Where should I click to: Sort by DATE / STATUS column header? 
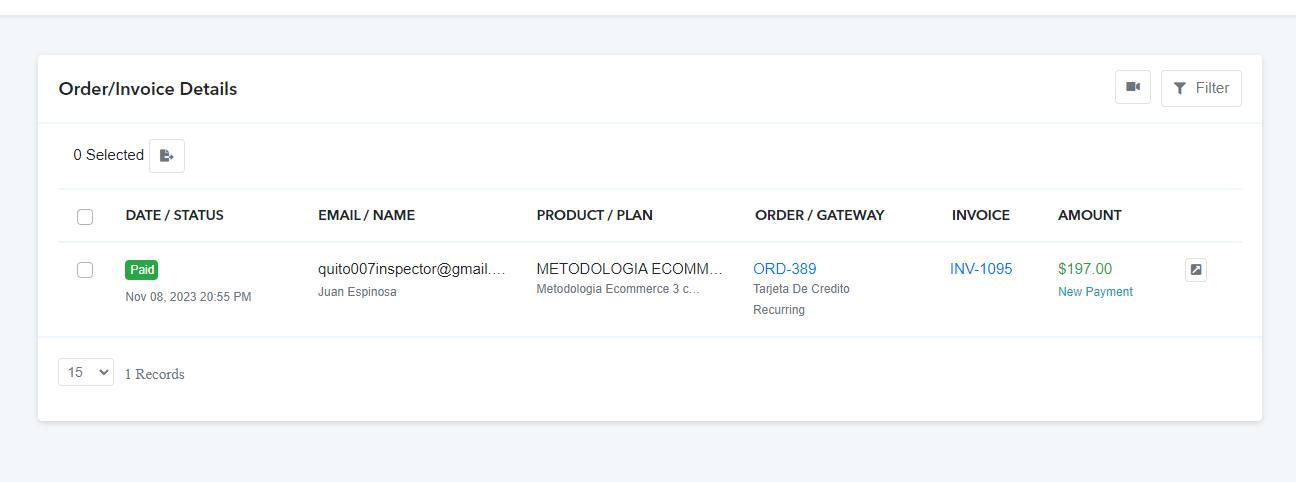point(175,215)
